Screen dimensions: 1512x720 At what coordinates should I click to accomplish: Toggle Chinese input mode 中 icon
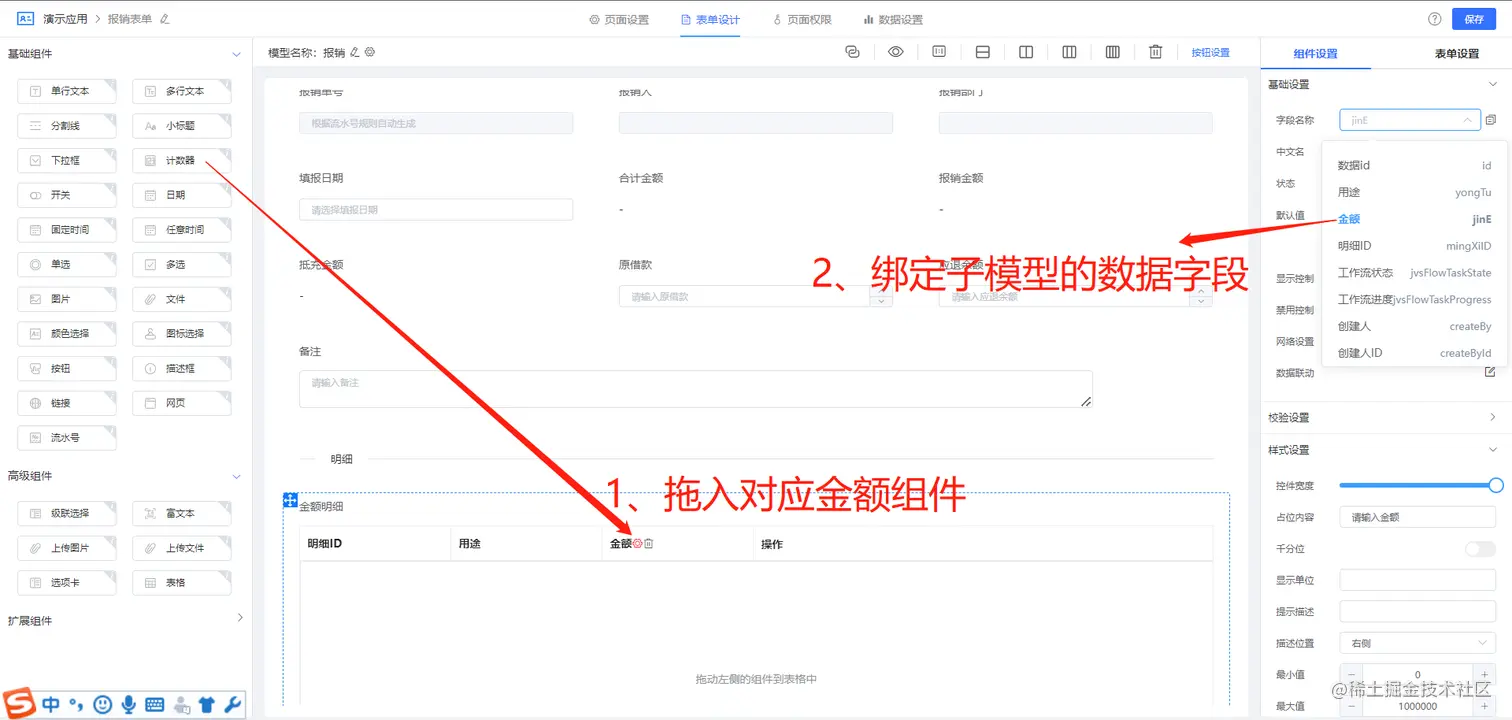(x=50, y=705)
